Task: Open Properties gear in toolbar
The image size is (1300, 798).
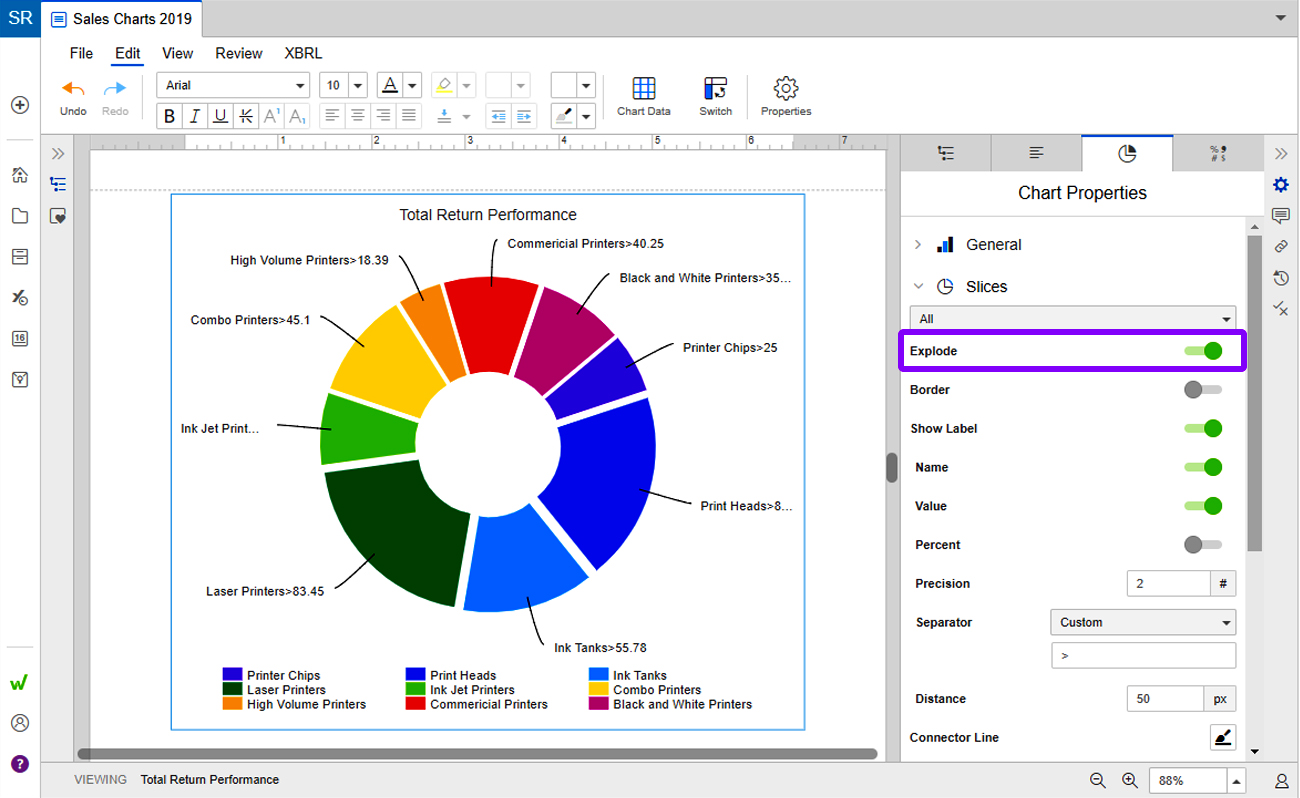Action: tap(786, 97)
